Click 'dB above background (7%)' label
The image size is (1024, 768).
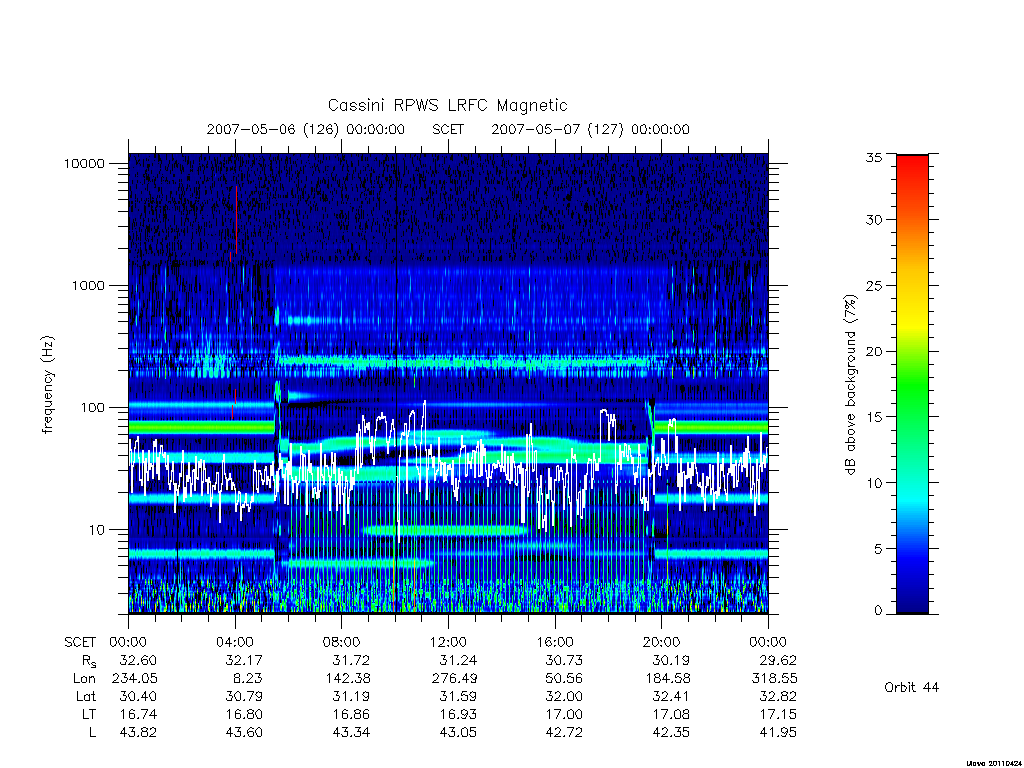pyautogui.click(x=850, y=385)
